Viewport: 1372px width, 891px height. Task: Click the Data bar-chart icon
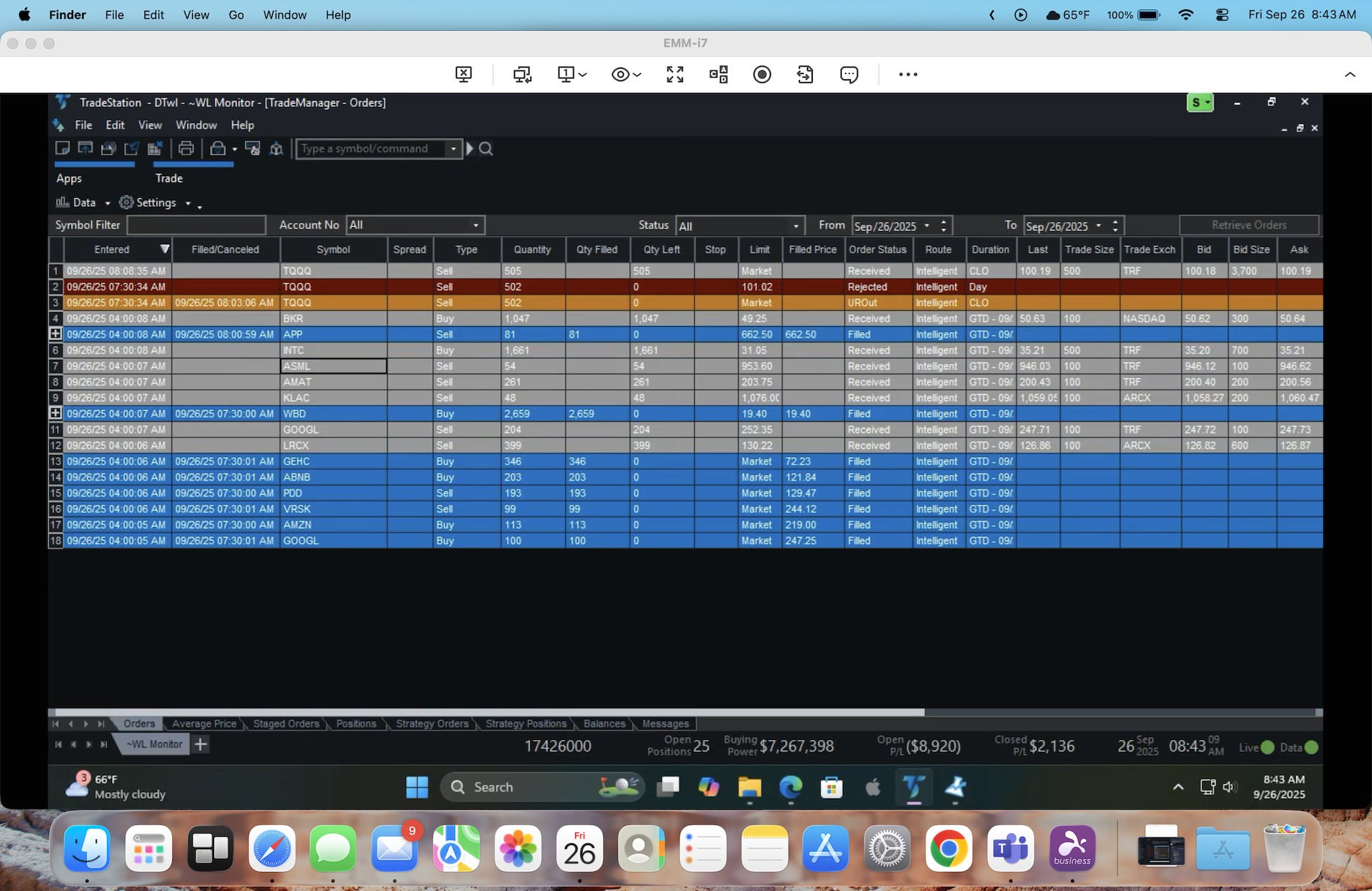pyautogui.click(x=63, y=202)
